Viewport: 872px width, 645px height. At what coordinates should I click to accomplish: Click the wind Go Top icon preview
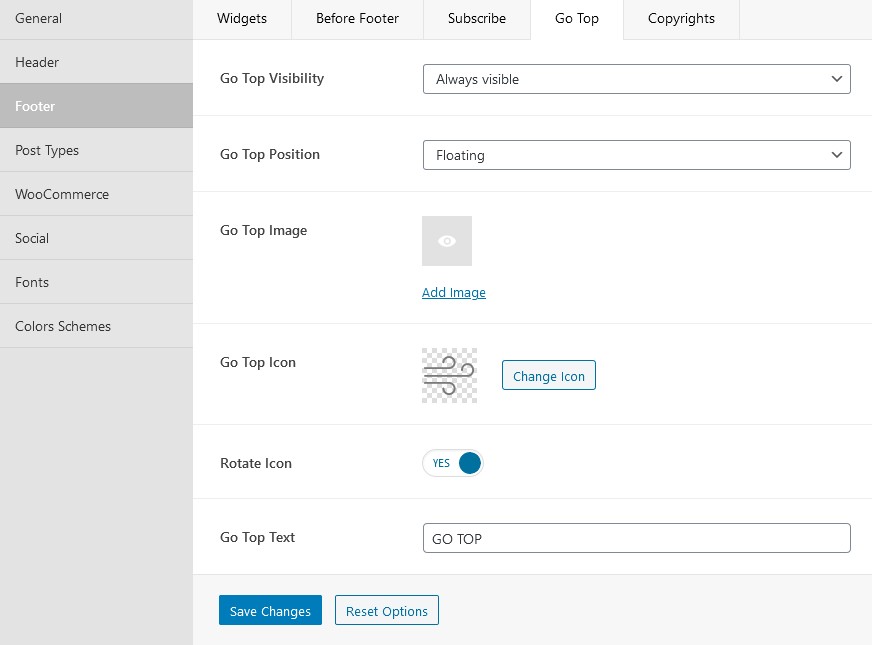pos(449,375)
